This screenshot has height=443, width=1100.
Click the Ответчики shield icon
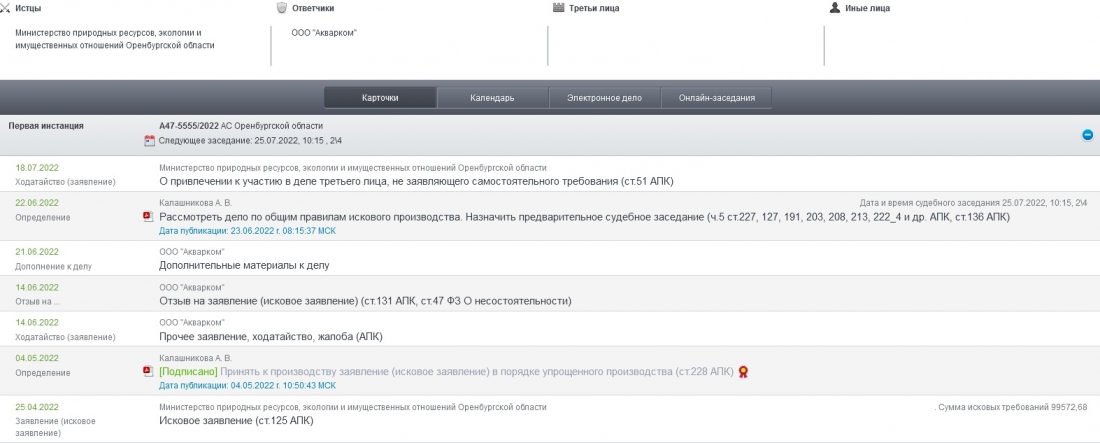pos(281,8)
